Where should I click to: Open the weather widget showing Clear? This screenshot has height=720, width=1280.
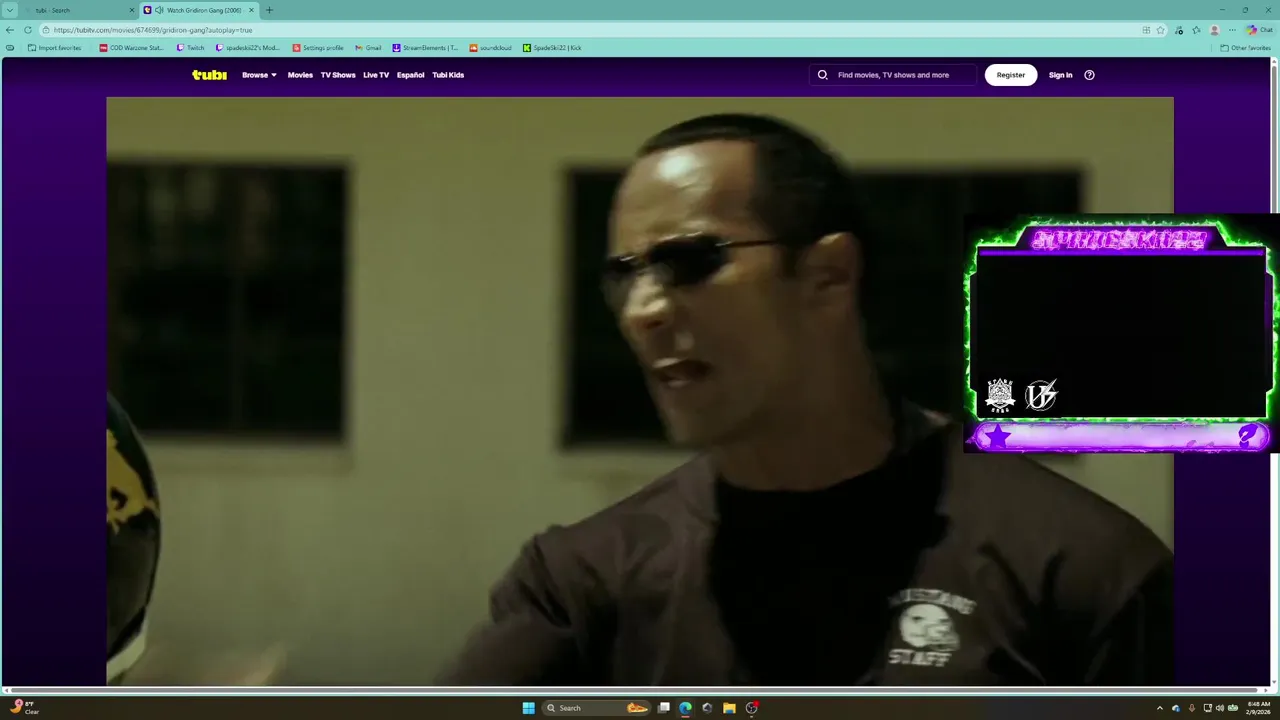click(24, 708)
